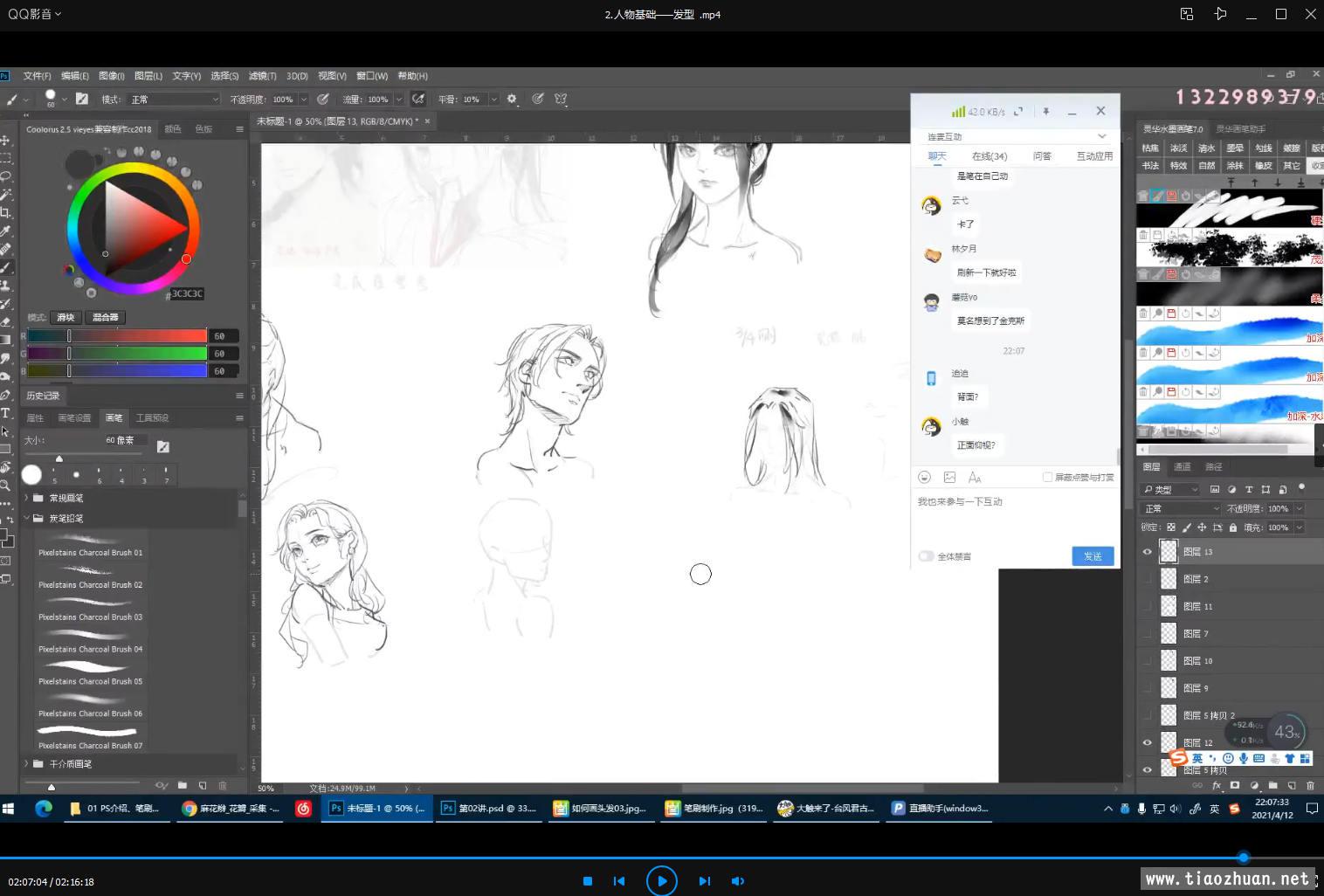Open the 滤镜(T) menu
The image size is (1324, 896).
(262, 76)
